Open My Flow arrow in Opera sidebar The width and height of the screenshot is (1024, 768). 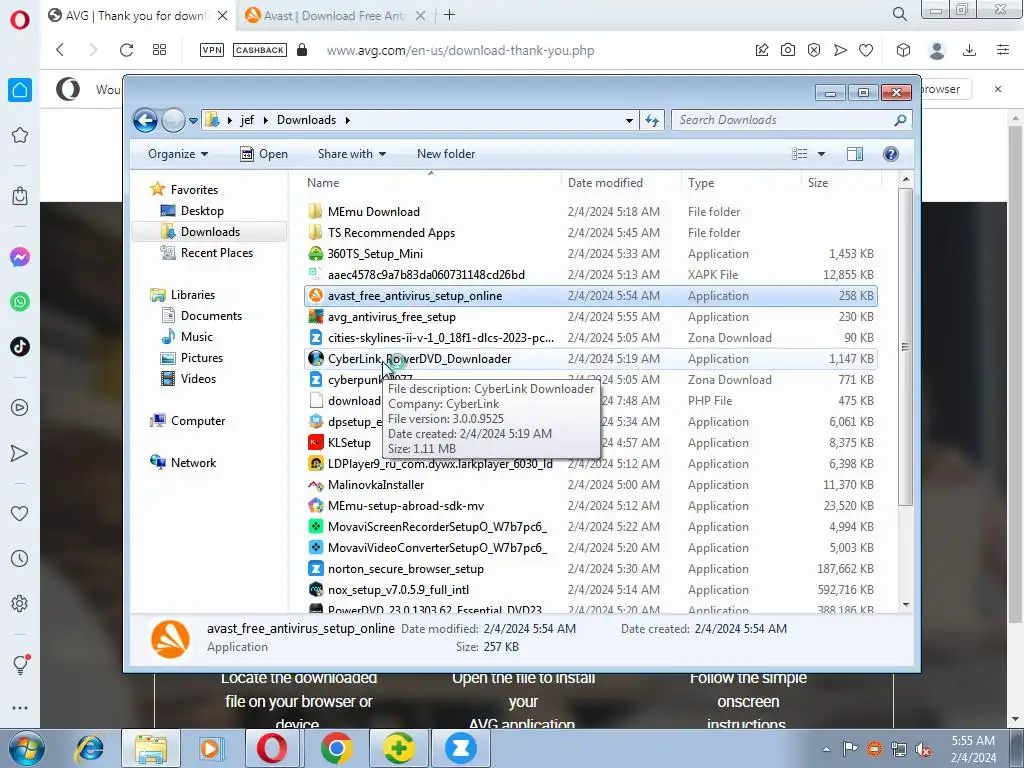tap(20, 453)
